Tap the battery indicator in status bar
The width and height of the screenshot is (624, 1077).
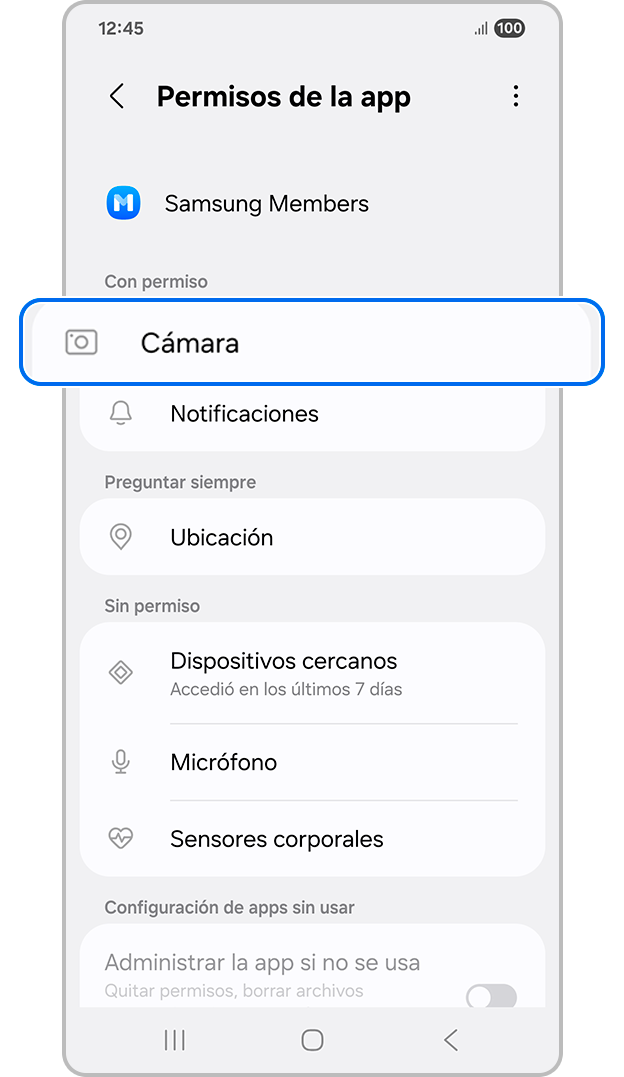click(509, 28)
